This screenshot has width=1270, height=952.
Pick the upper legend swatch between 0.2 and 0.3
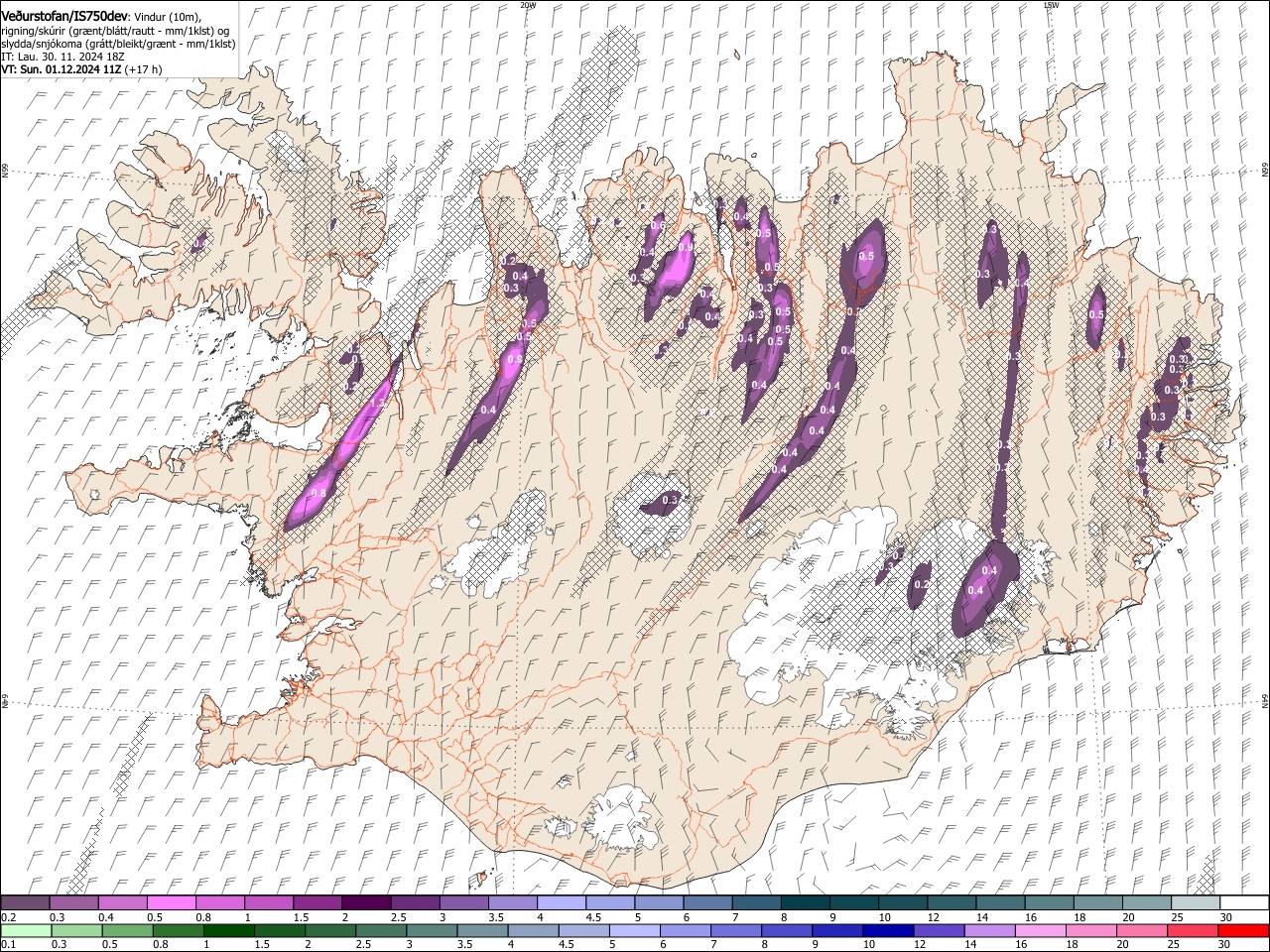pyautogui.click(x=25, y=903)
